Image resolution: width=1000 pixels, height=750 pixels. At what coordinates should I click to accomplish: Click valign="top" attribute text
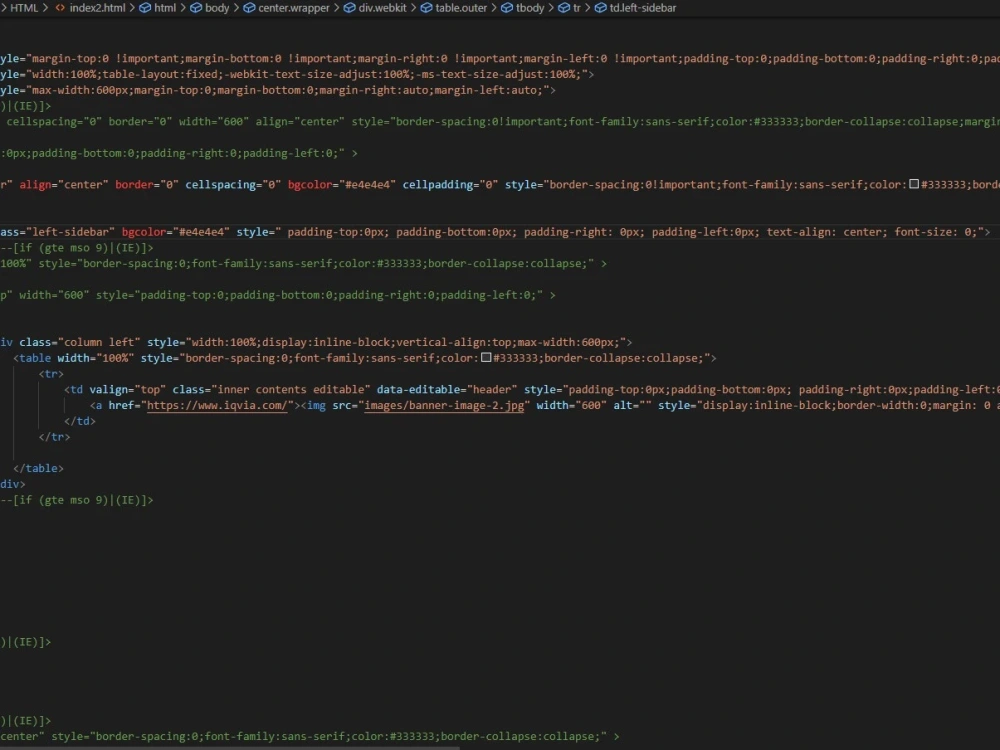pos(128,390)
